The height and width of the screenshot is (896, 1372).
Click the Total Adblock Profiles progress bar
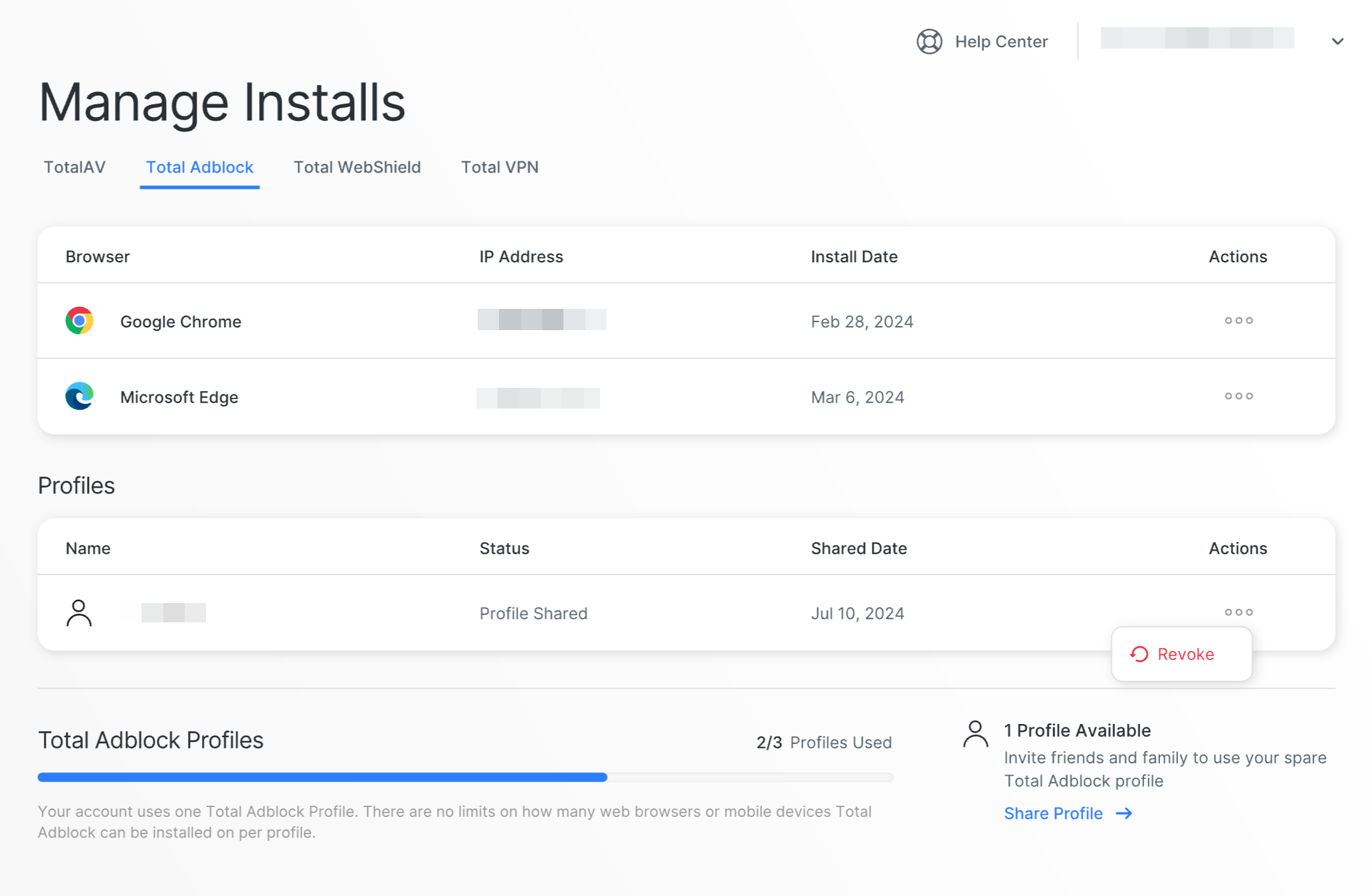click(465, 777)
